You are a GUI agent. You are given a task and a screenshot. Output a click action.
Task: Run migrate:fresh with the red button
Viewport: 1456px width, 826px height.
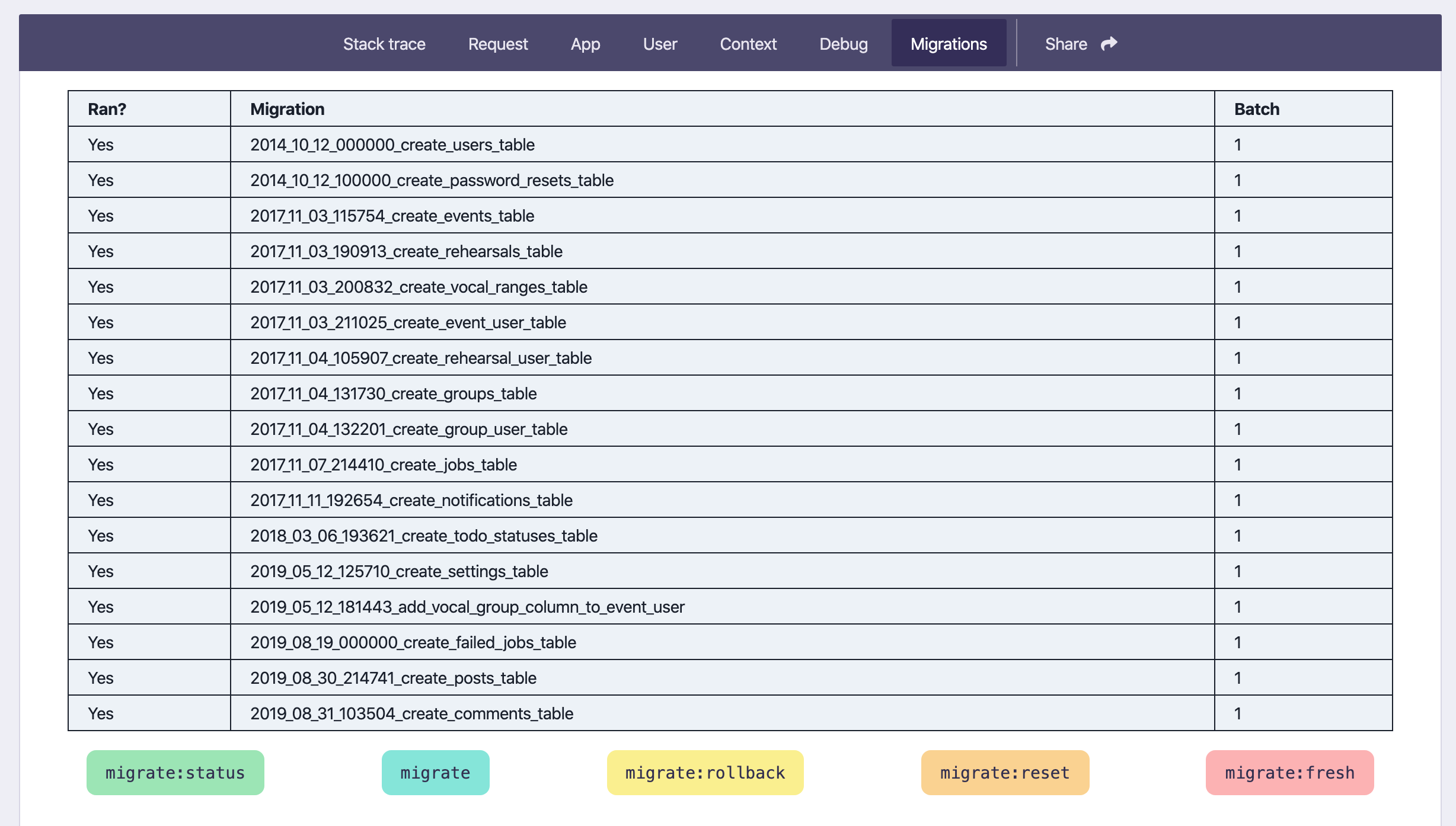click(x=1289, y=773)
